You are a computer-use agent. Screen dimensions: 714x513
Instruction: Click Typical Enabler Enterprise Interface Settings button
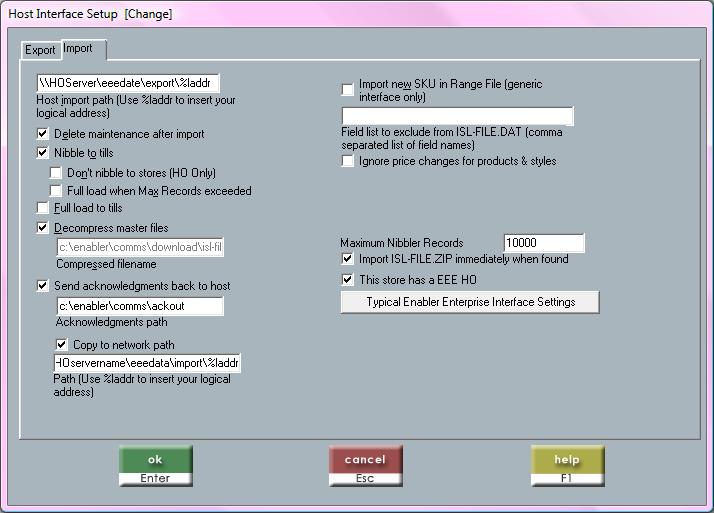coord(470,302)
